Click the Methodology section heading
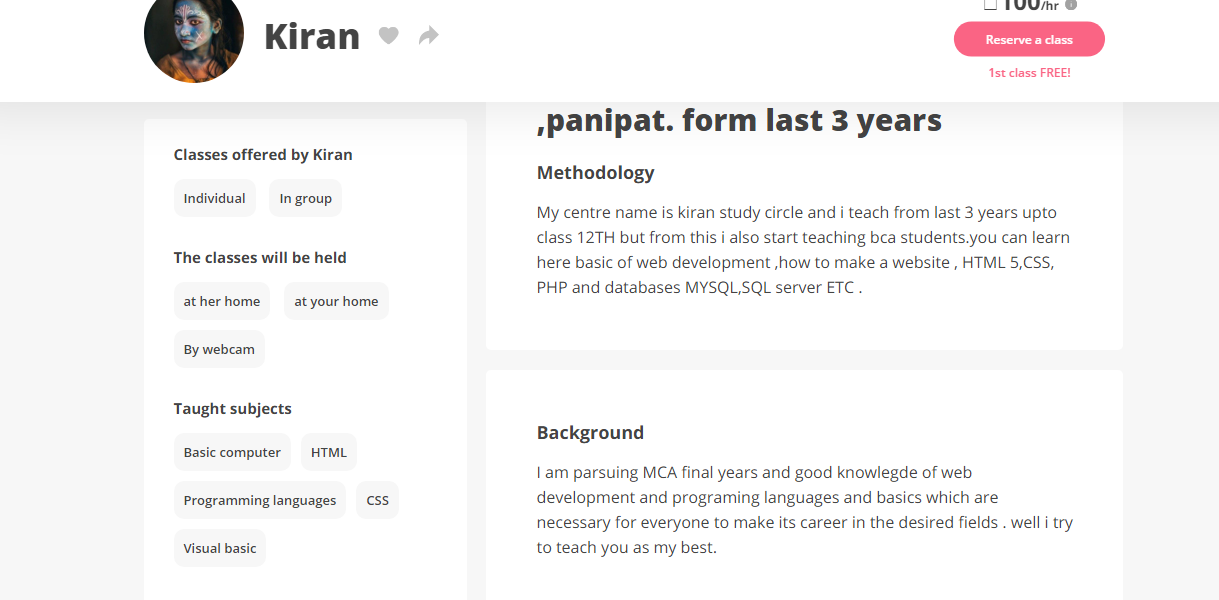 coord(596,172)
